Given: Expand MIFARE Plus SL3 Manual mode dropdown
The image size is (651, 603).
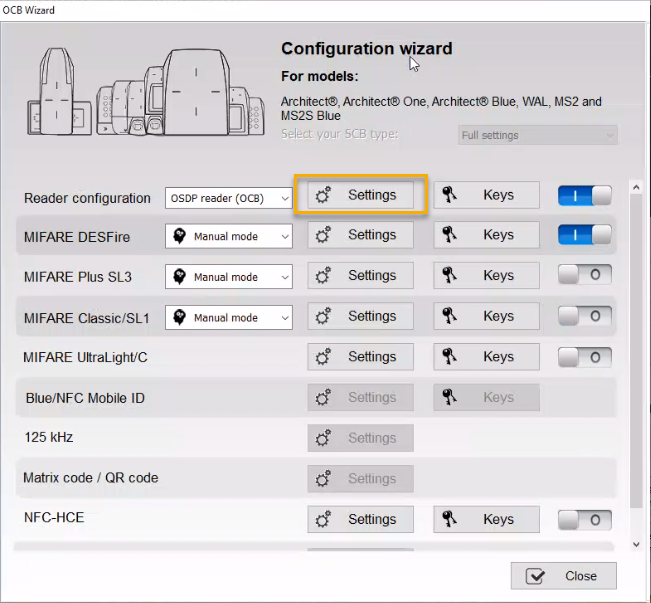Looking at the screenshot, I should point(228,277).
